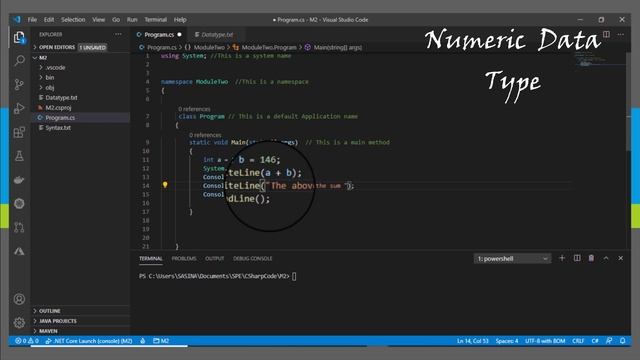Open Syntax.txt in the explorer tree

tap(58, 128)
